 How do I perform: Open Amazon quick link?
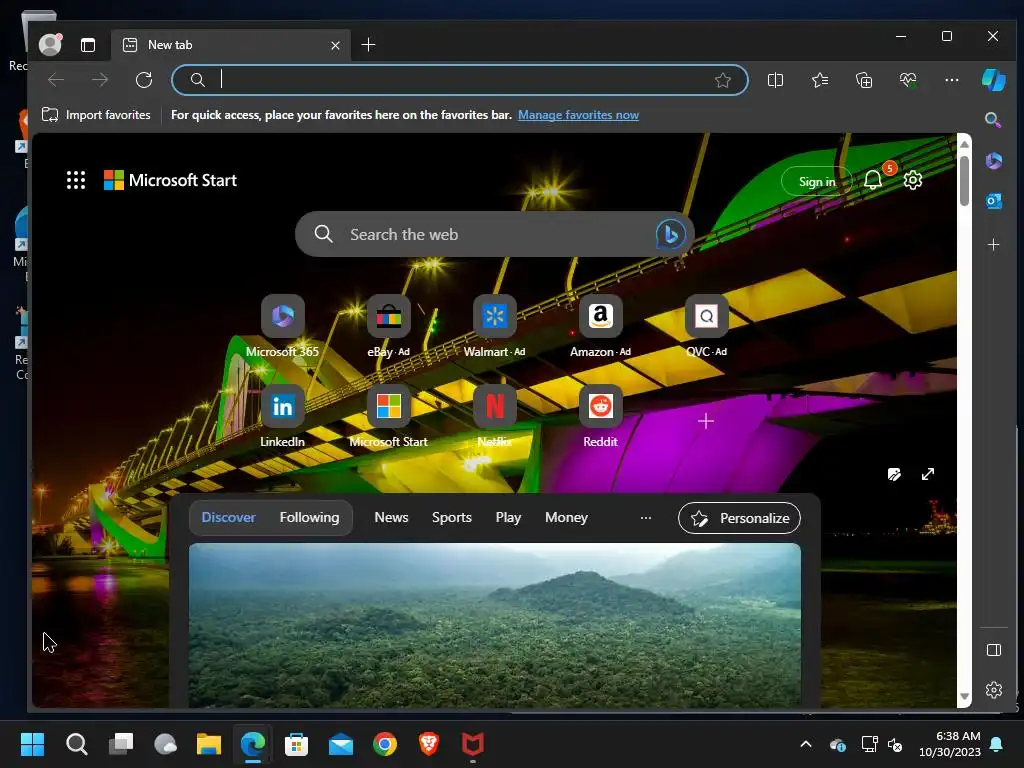600,326
